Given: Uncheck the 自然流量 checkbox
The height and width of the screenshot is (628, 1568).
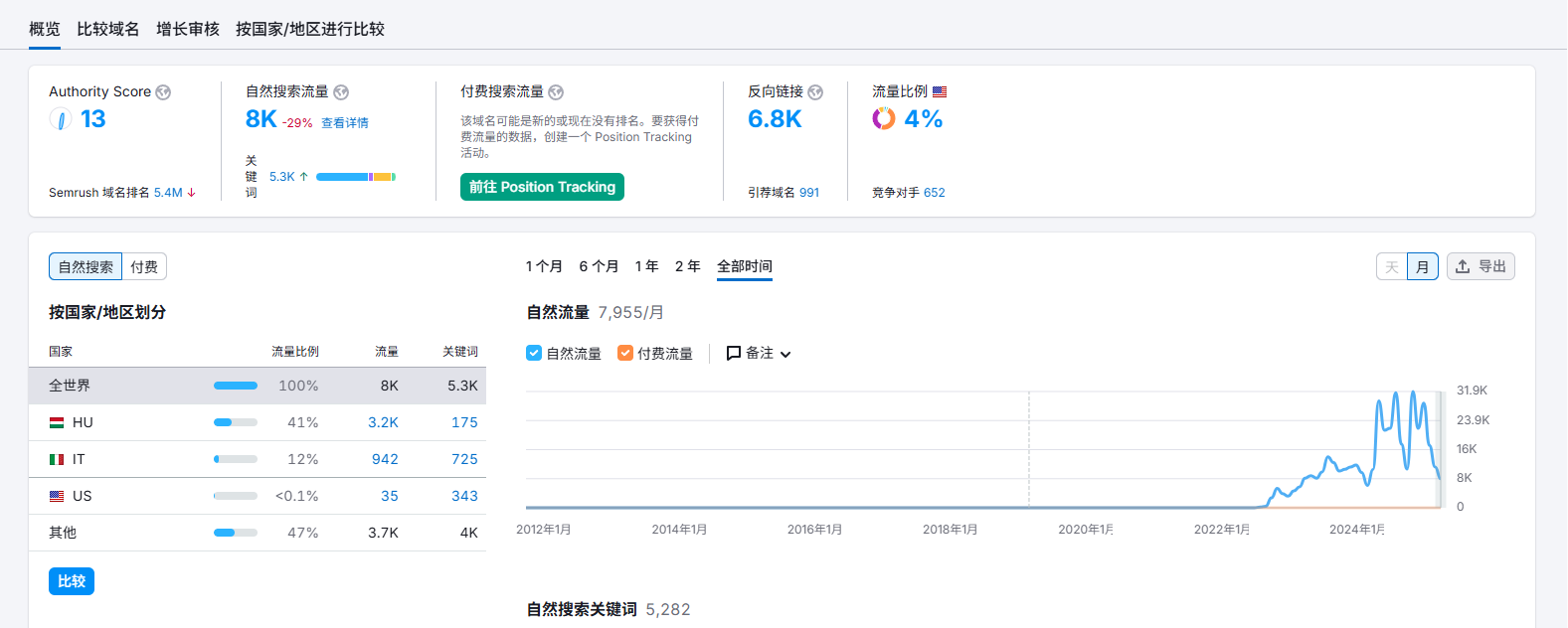Looking at the screenshot, I should [534, 353].
